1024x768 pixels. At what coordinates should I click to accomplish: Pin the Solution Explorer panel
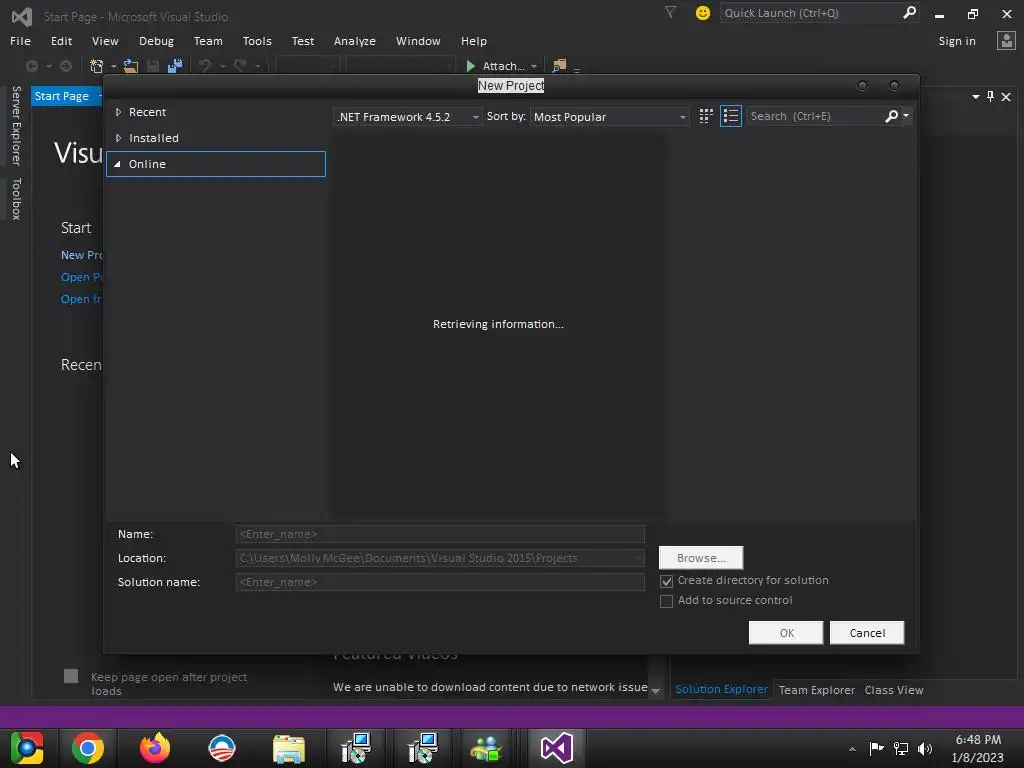[x=991, y=97]
